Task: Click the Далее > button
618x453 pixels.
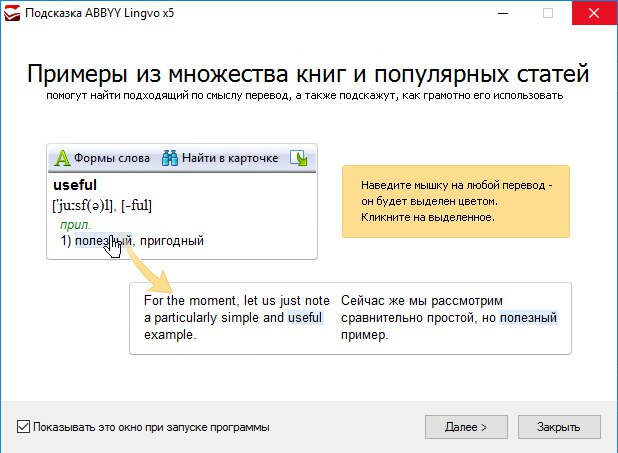Action: [x=466, y=427]
